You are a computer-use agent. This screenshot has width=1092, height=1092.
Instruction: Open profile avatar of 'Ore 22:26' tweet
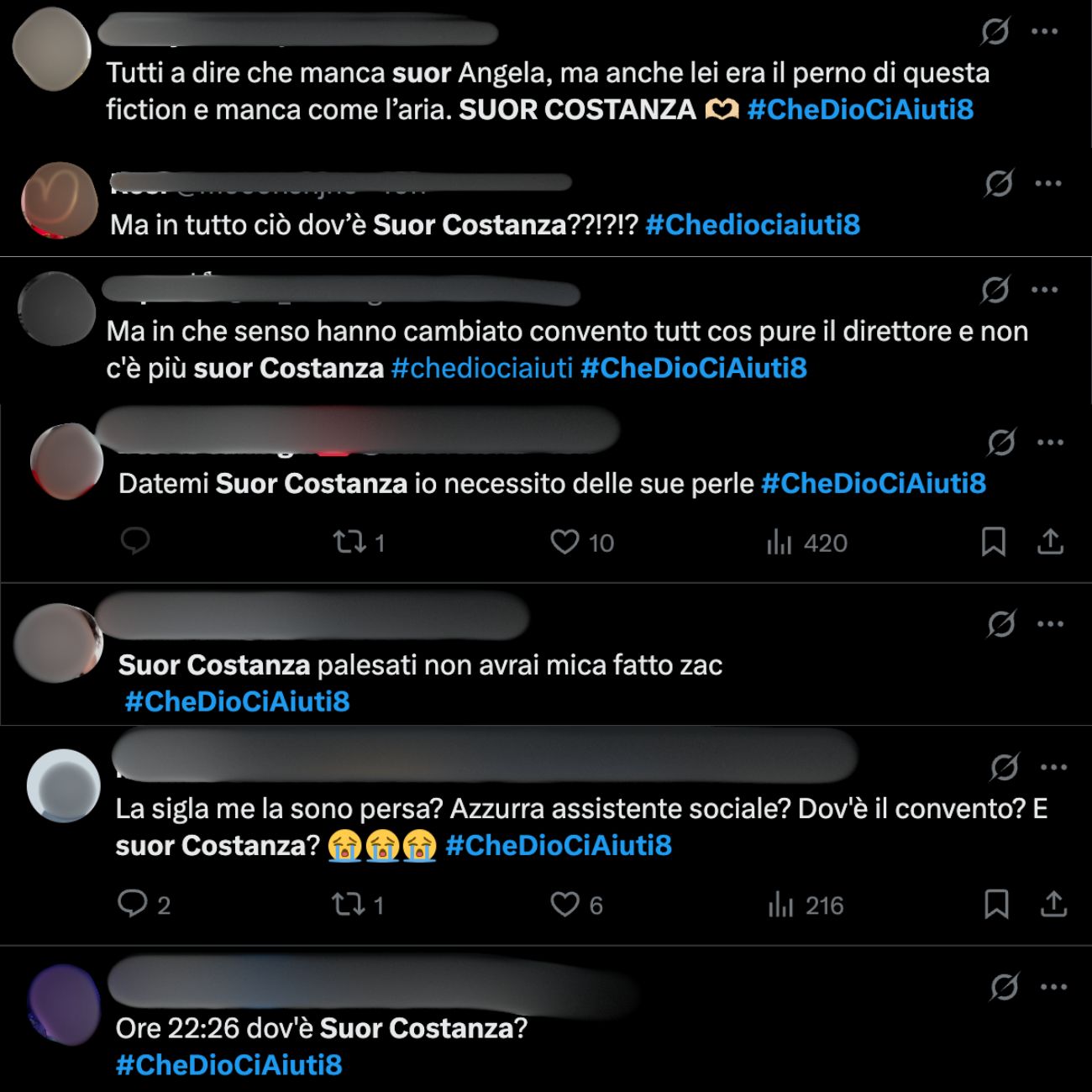coord(64,1005)
